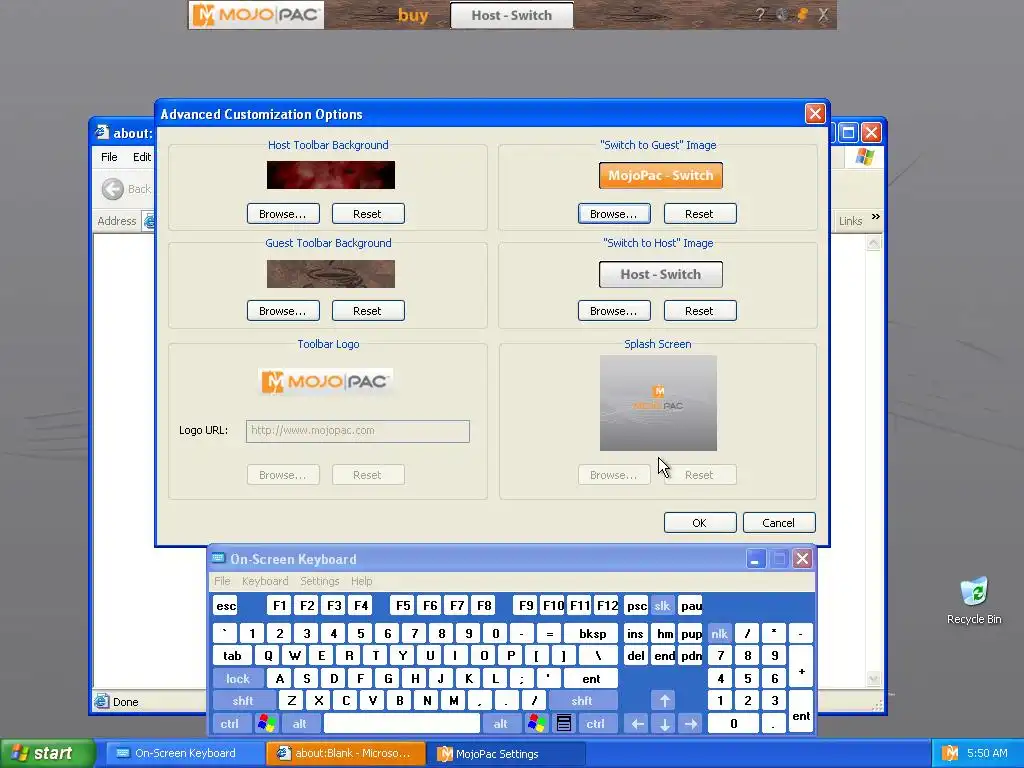Minimize the On-Screen Keyboard window
Image resolution: width=1024 pixels, height=768 pixels.
tap(756, 559)
